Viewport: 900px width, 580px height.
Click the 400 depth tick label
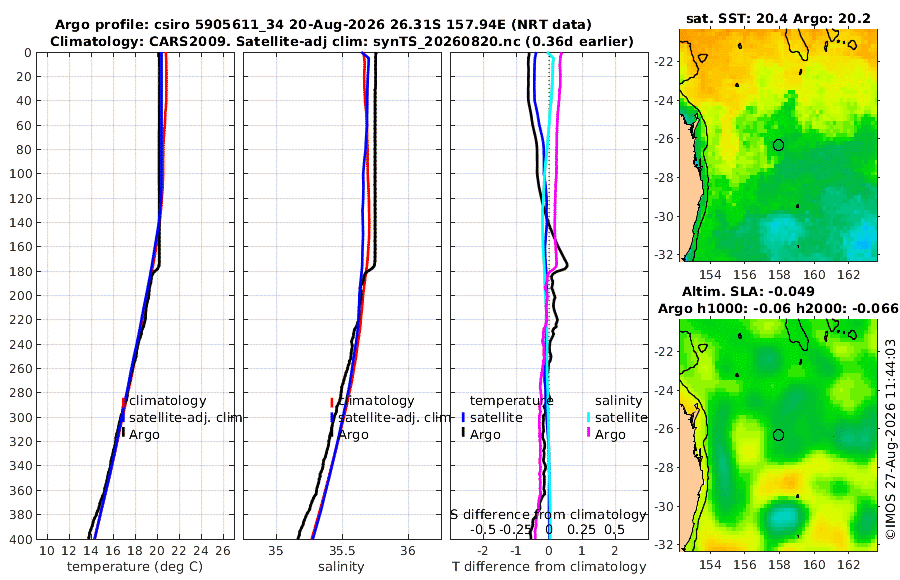click(20, 539)
